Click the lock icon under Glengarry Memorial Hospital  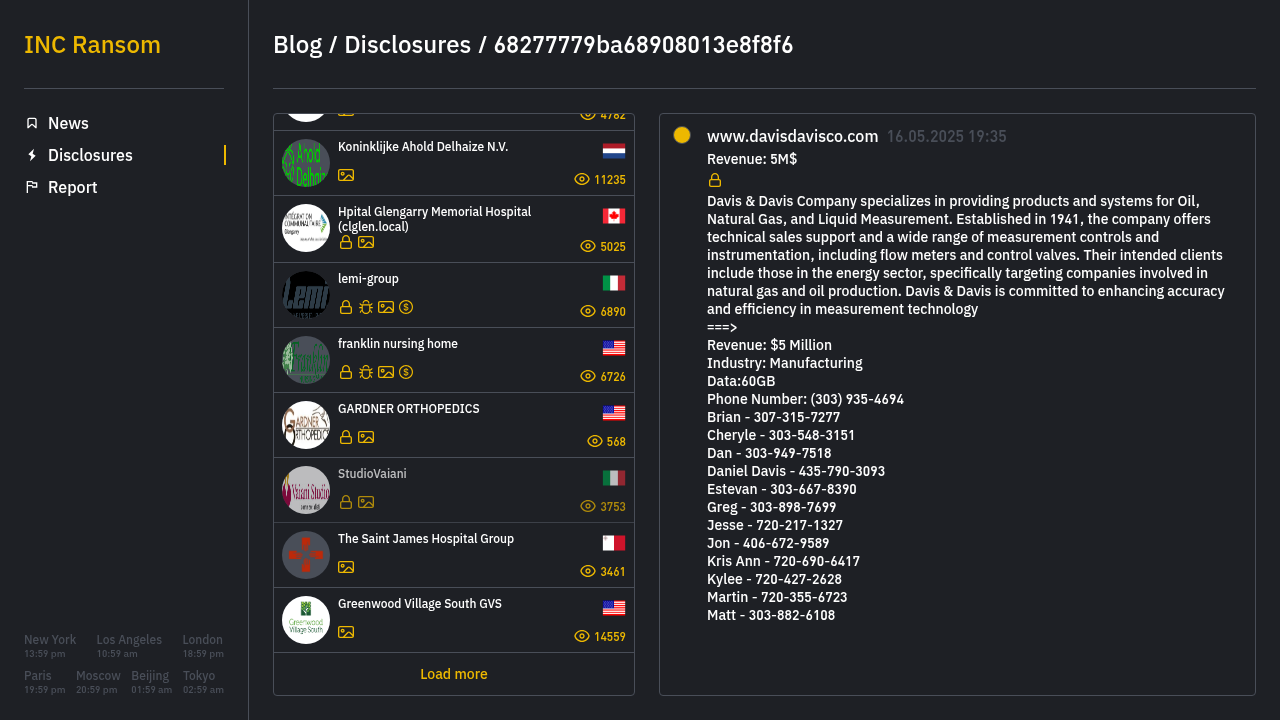346,242
